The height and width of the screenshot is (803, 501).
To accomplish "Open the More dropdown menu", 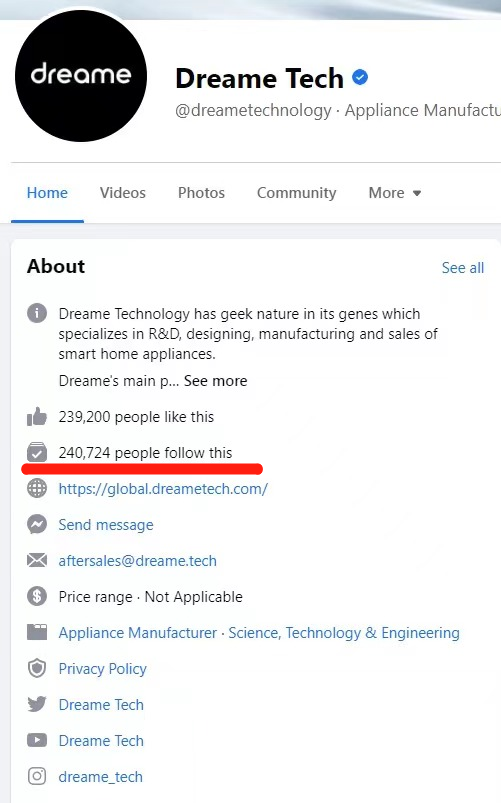I will click(395, 193).
